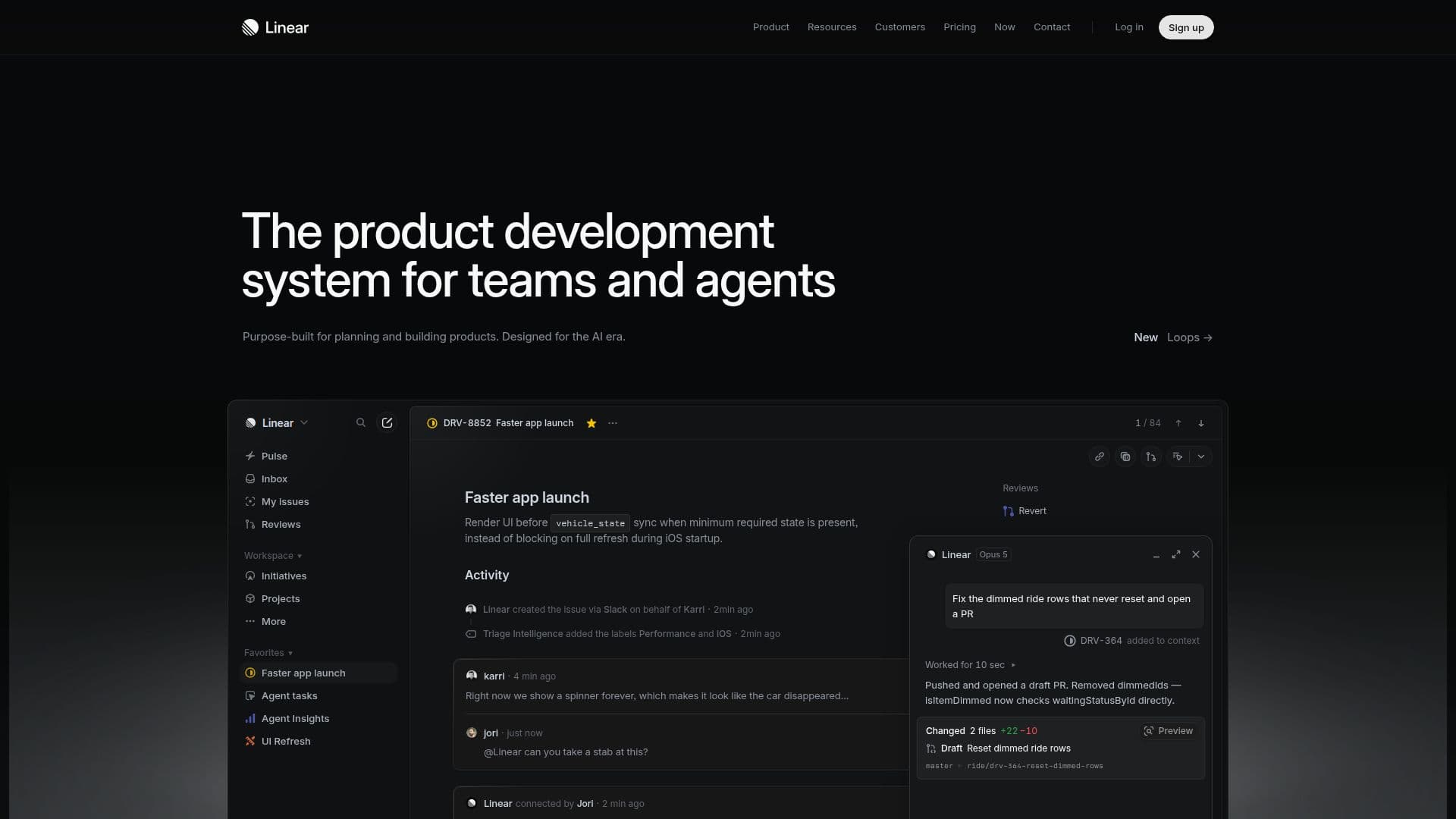Go to Customers page
1456x819 pixels.
[x=899, y=27]
